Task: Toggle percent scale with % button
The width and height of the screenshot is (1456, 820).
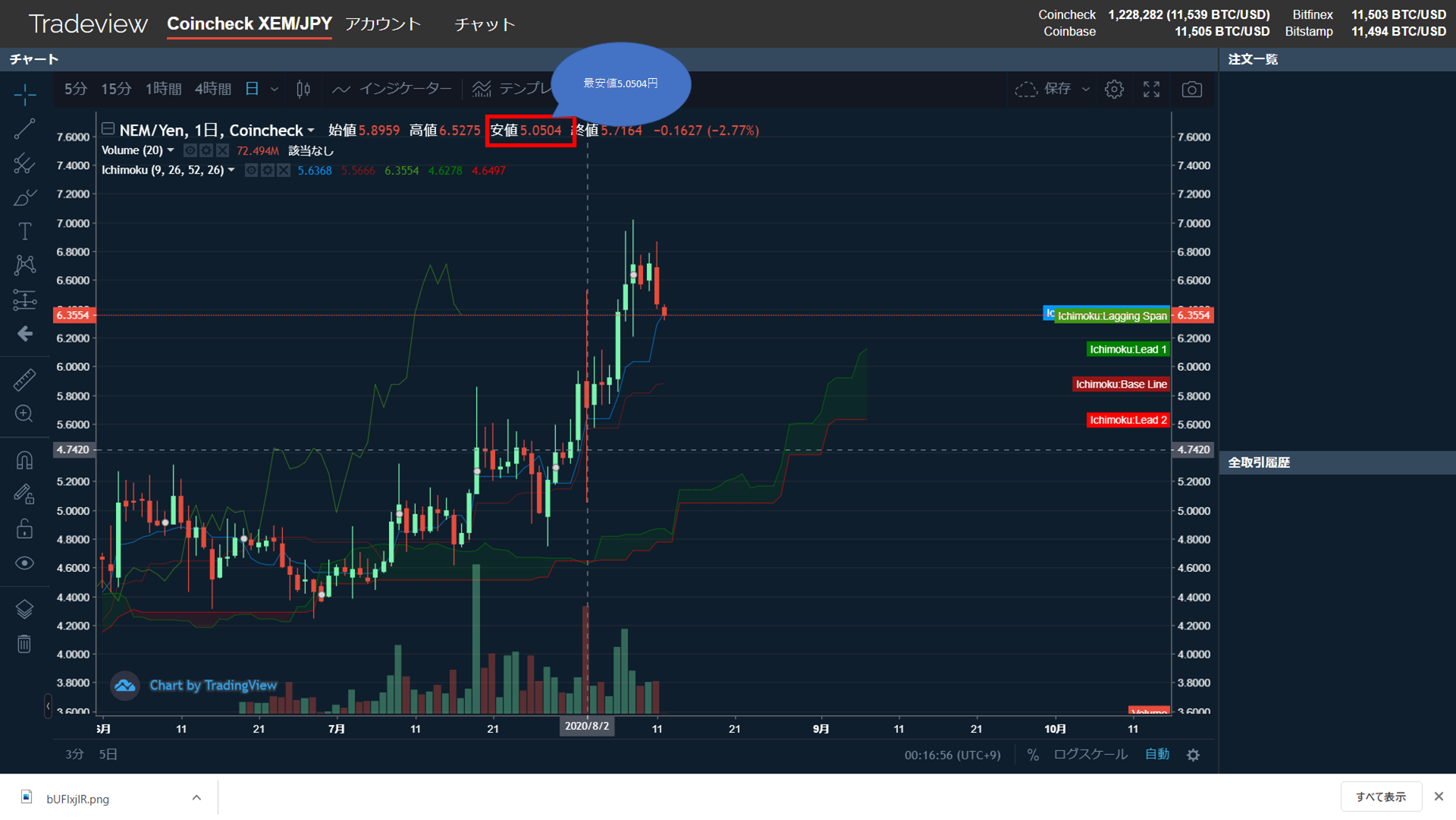Action: 1033,755
